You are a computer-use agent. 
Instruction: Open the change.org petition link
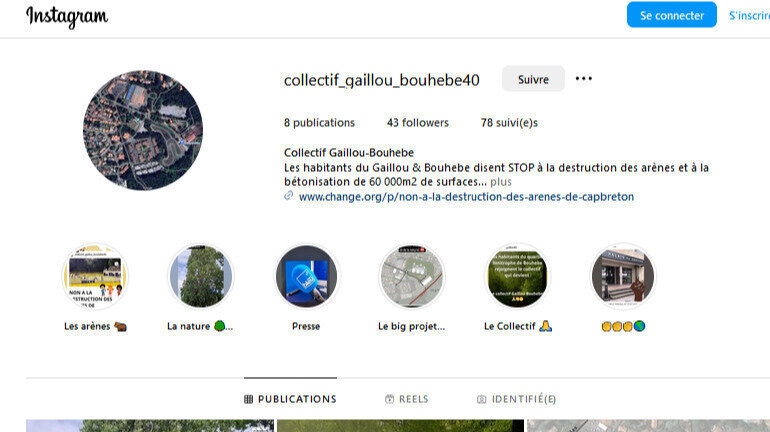point(466,197)
